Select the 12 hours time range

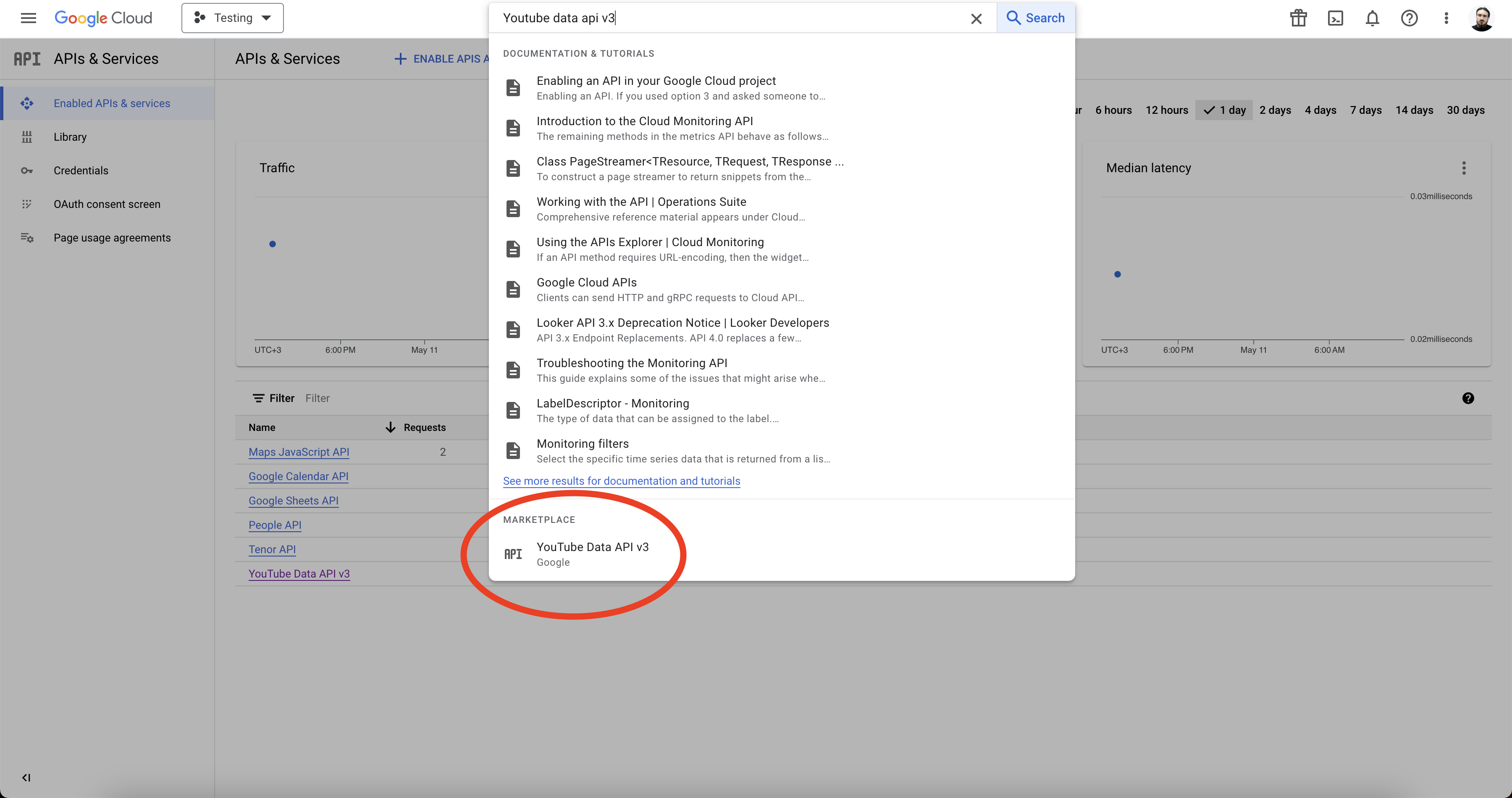click(1166, 110)
